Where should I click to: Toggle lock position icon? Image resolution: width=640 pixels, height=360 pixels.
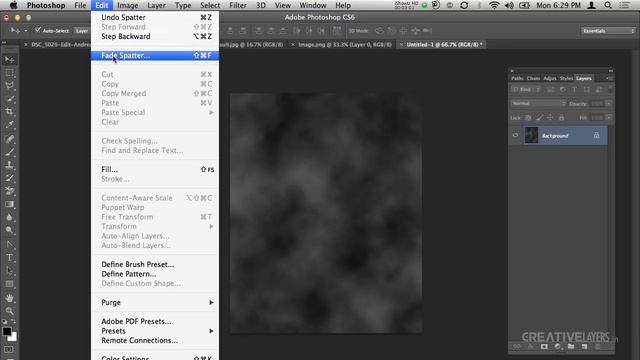550,118
